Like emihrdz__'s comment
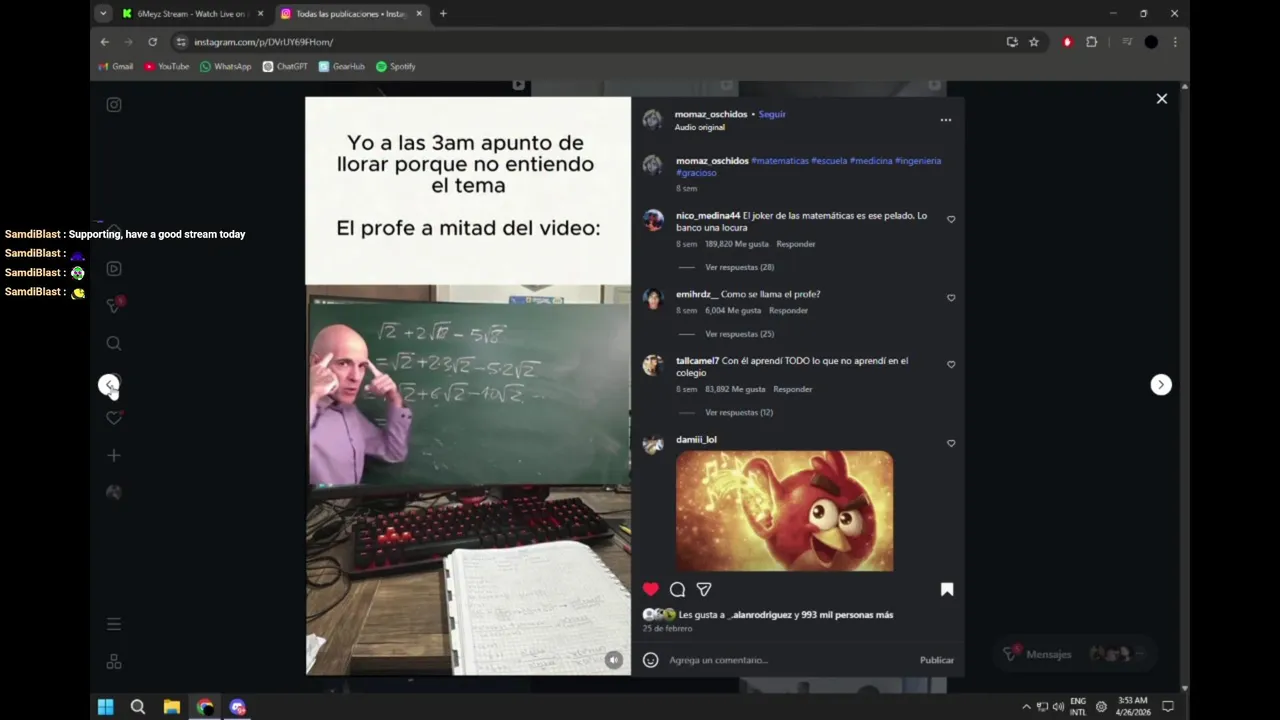Screen dimensions: 1280x720 pos(951,298)
